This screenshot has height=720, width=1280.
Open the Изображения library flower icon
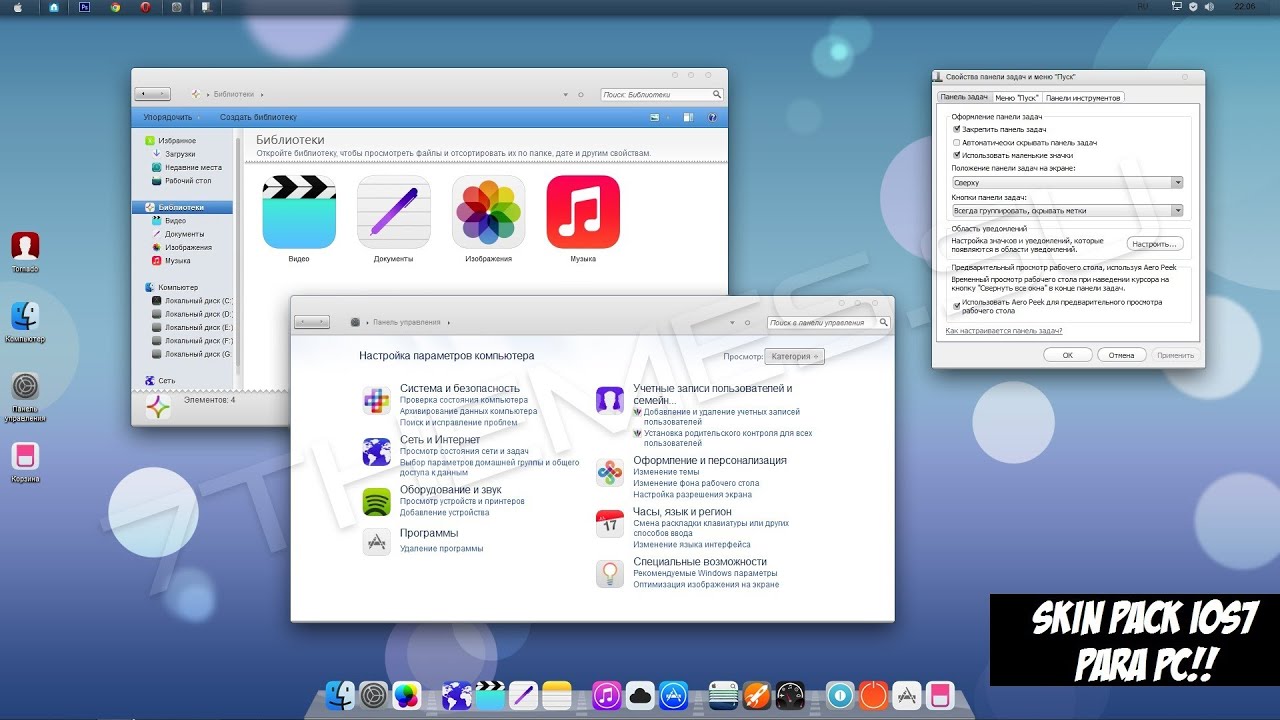click(488, 211)
